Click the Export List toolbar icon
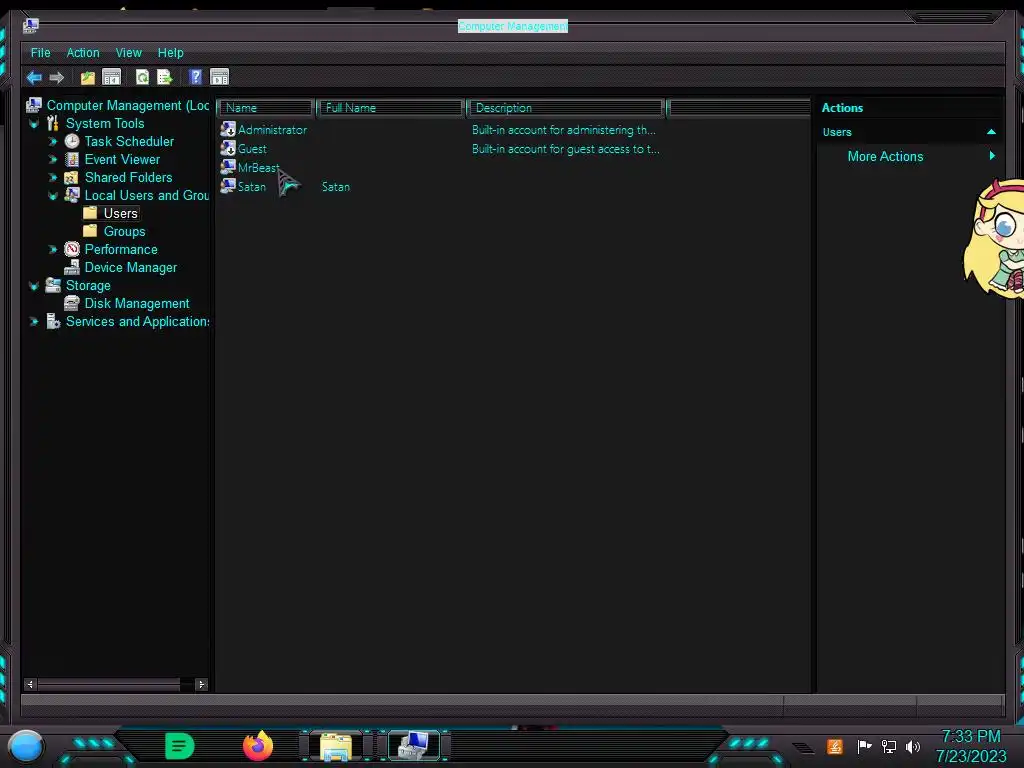 [165, 77]
